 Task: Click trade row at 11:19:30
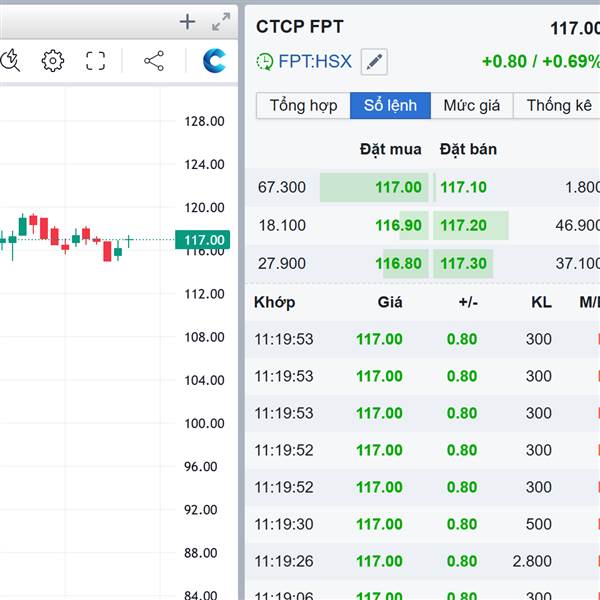pyautogui.click(x=422, y=524)
